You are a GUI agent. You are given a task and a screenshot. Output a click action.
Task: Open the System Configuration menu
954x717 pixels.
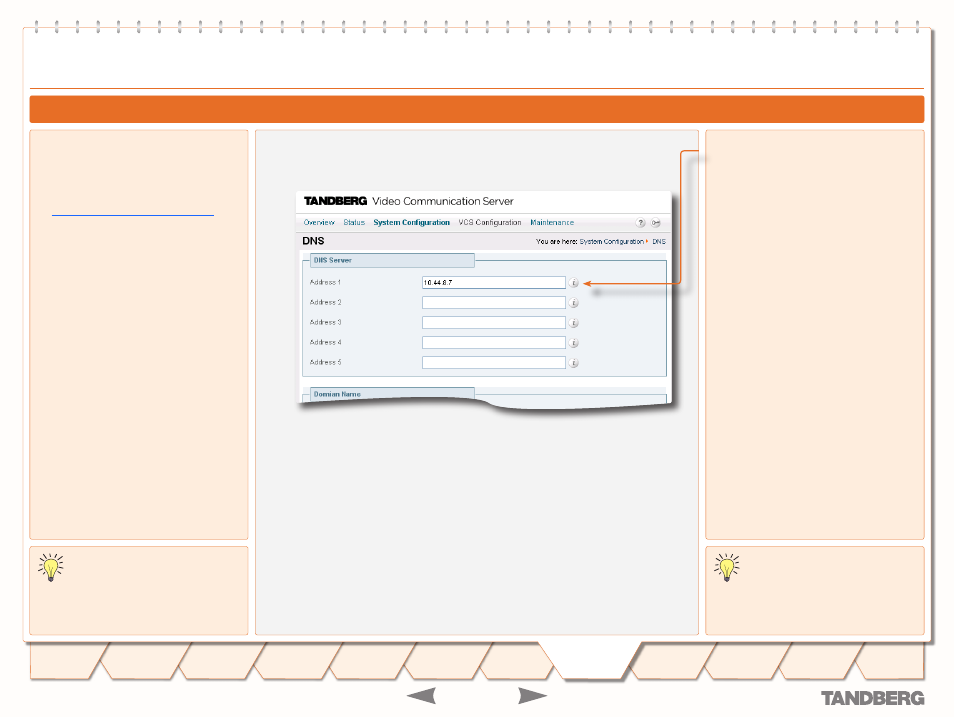coord(411,223)
